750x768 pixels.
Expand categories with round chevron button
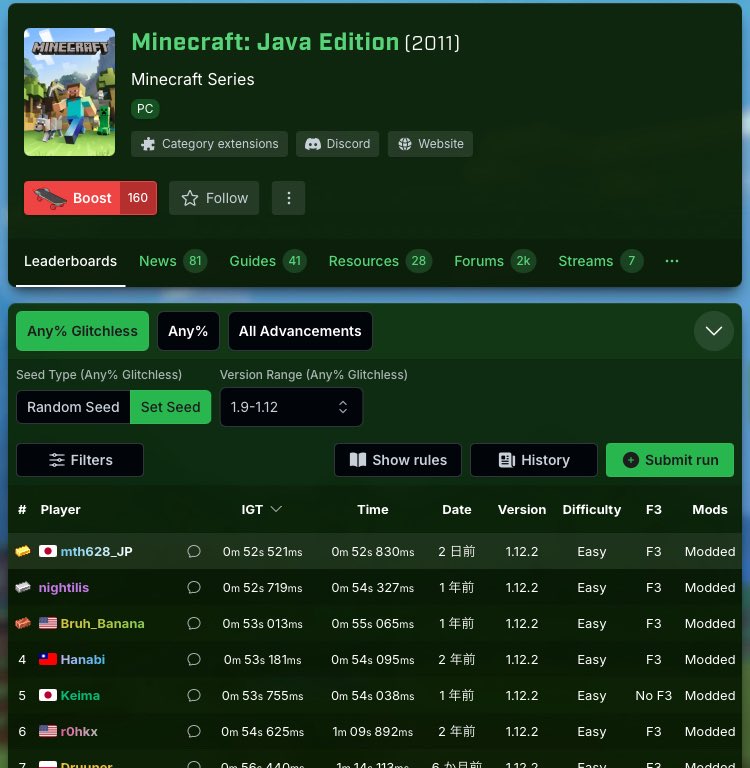click(713, 331)
